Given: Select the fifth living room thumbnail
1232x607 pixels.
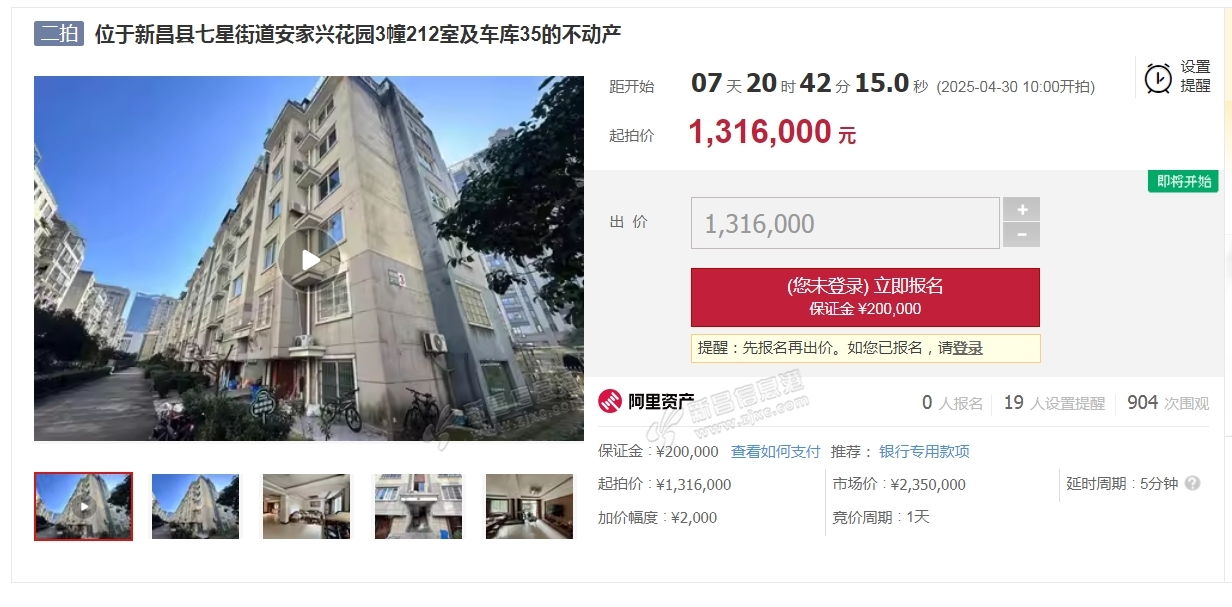Looking at the screenshot, I should pos(529,506).
